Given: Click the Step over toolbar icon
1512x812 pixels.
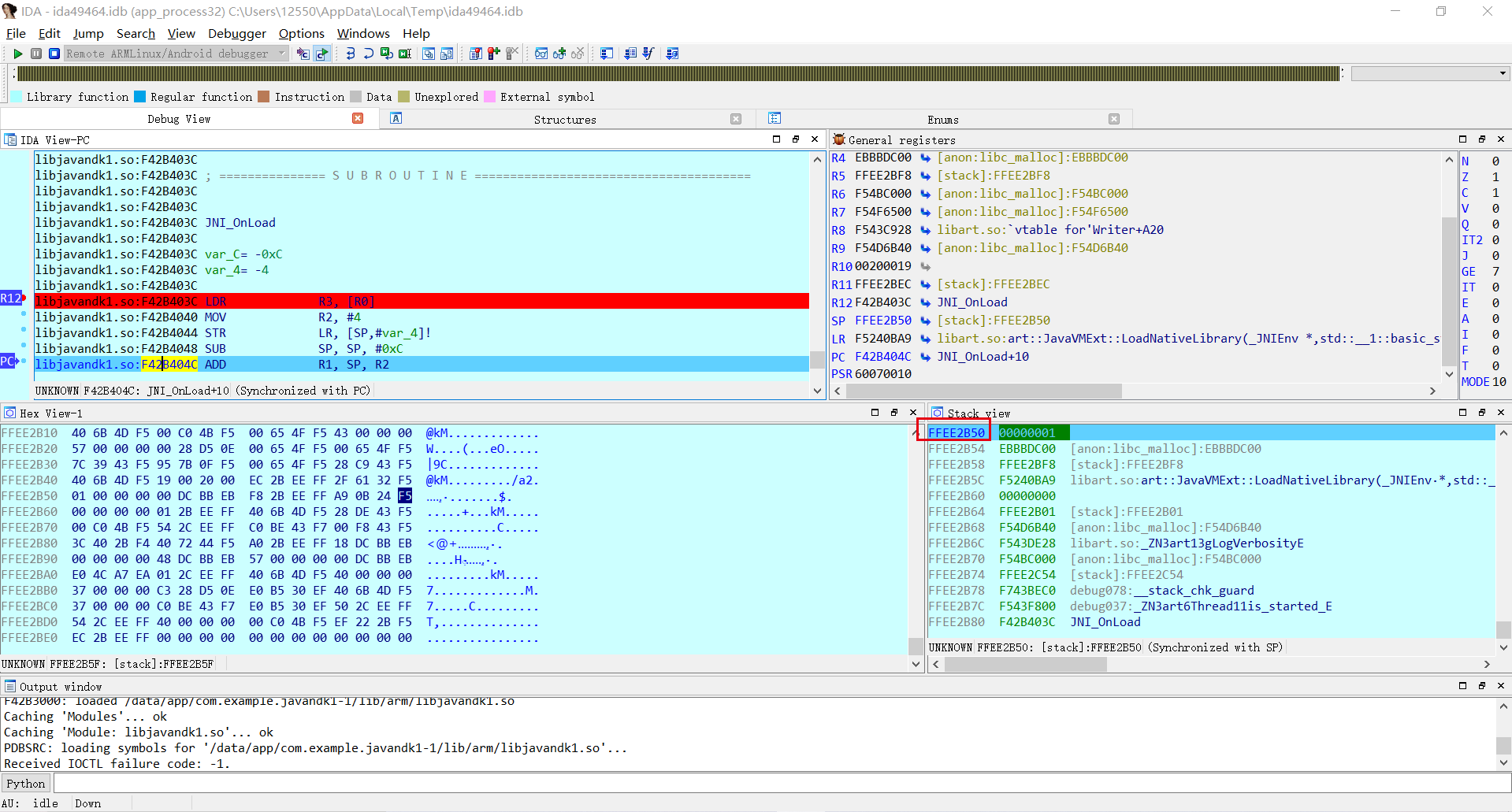Looking at the screenshot, I should pyautogui.click(x=368, y=54).
